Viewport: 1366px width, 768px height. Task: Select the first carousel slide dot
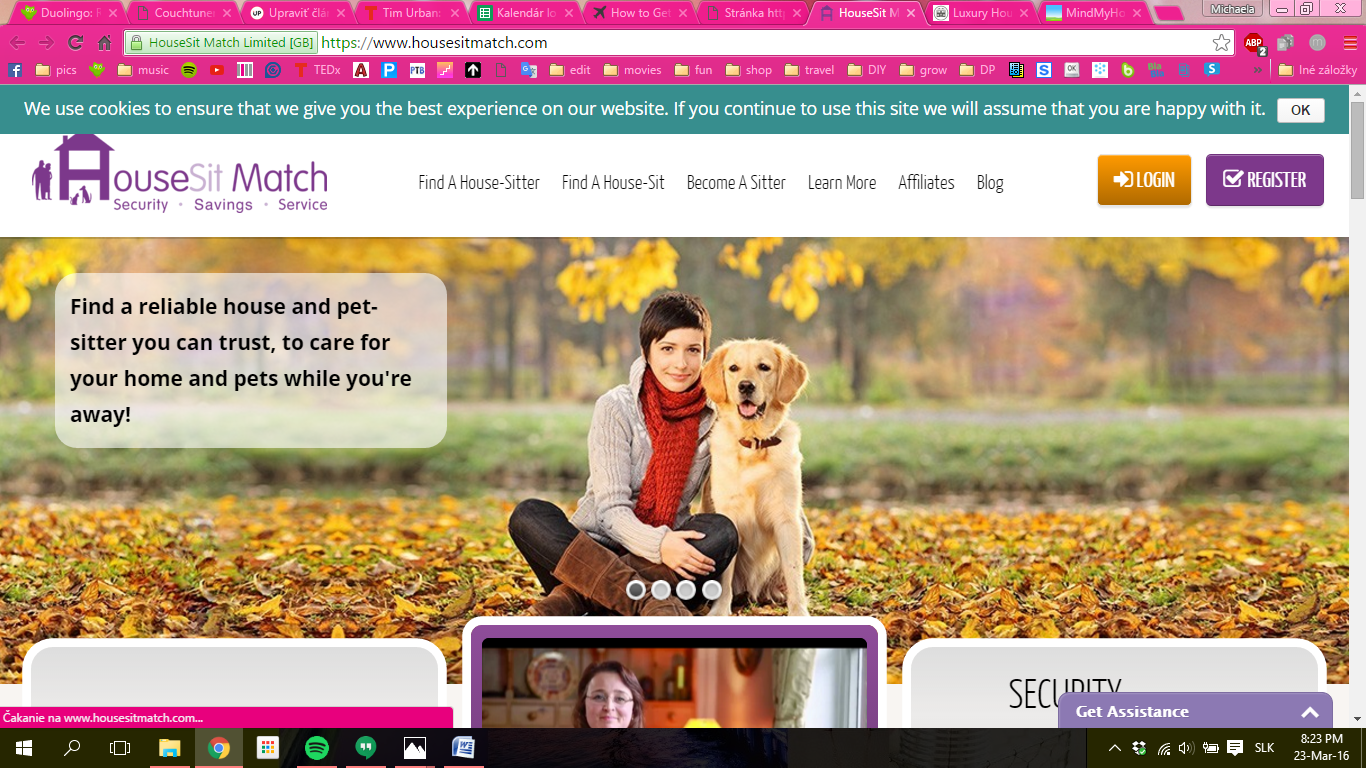(636, 590)
